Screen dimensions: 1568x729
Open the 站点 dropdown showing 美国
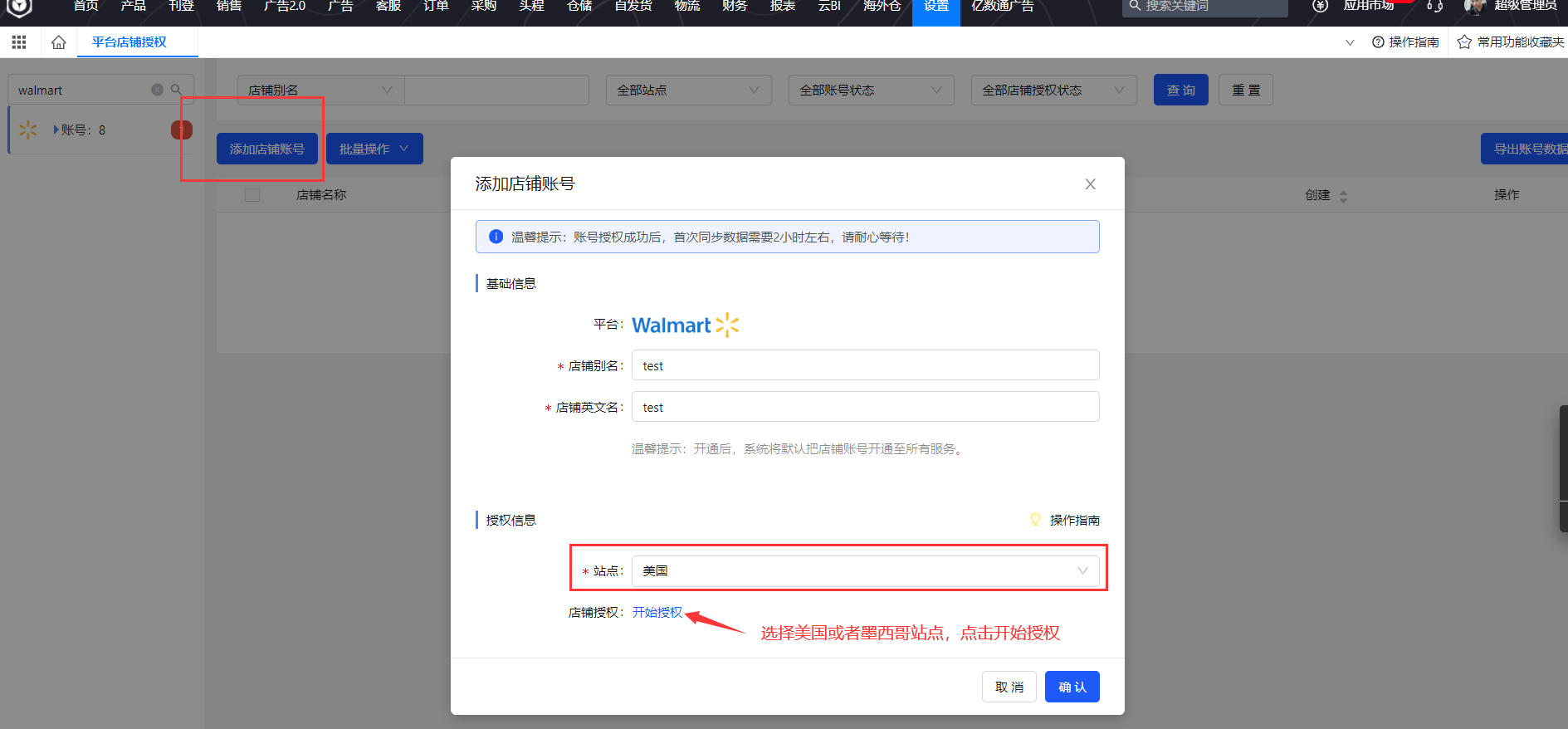point(865,570)
